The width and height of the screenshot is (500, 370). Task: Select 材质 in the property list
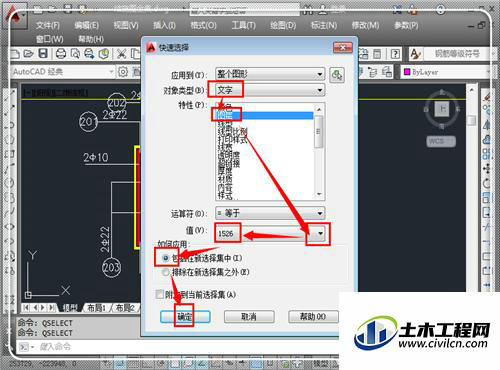(225, 179)
